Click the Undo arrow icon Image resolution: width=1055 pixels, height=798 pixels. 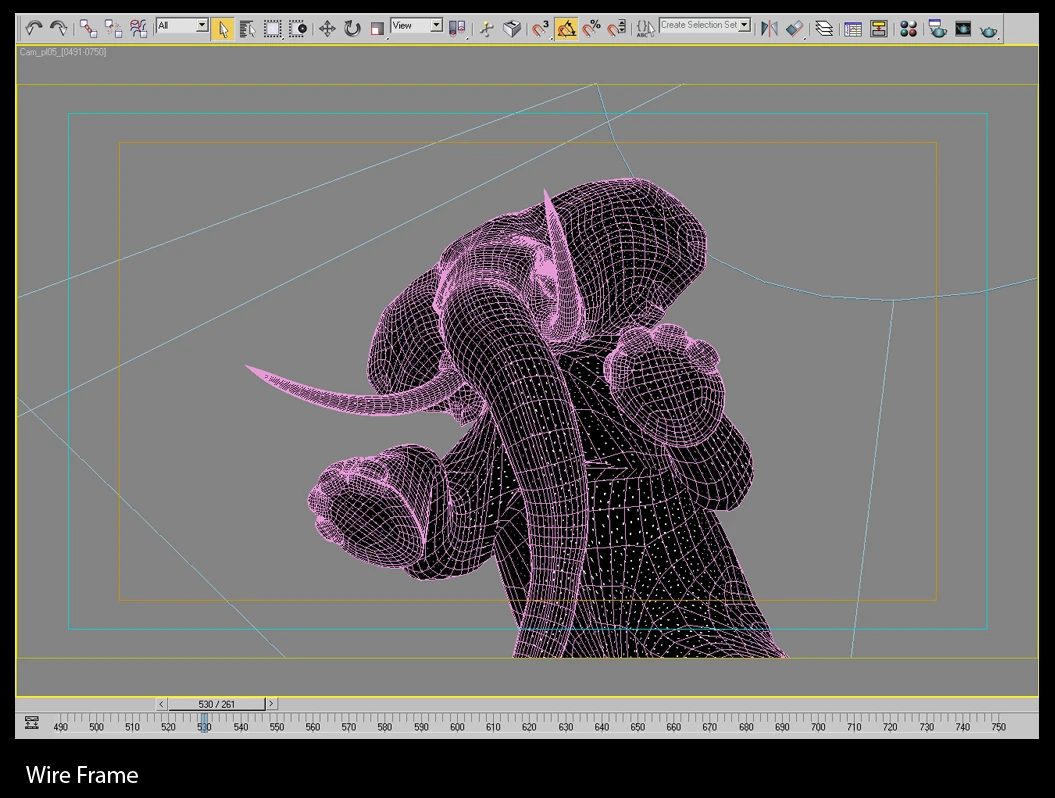34,28
